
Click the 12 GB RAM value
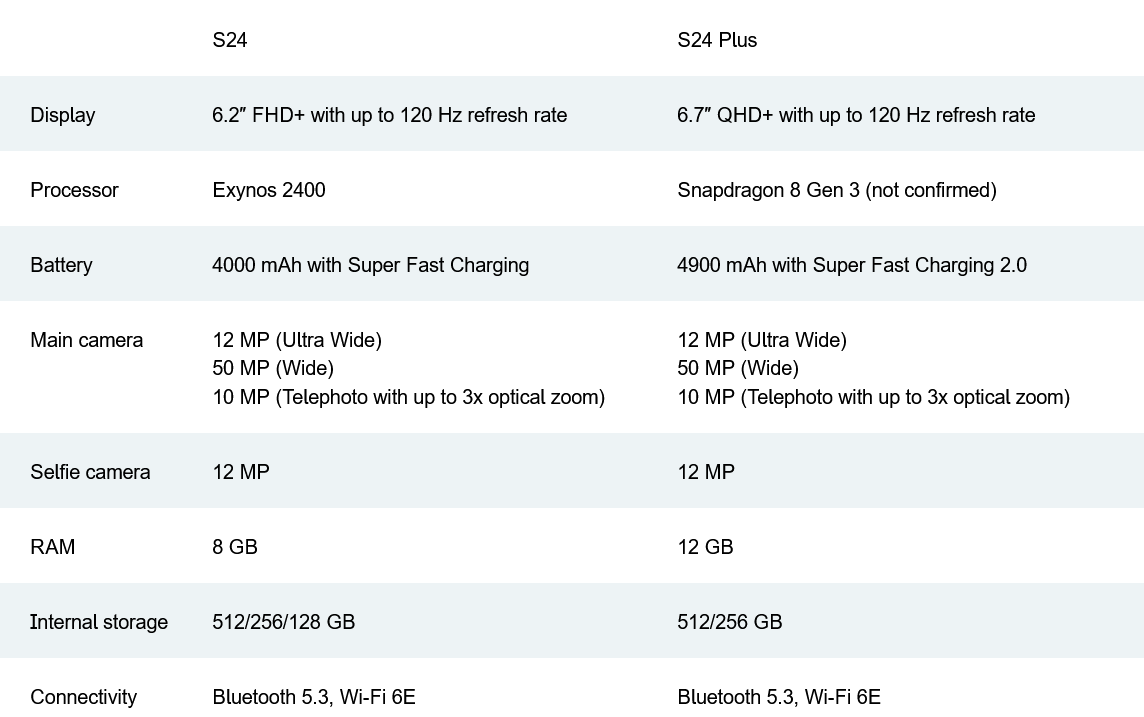coord(705,547)
